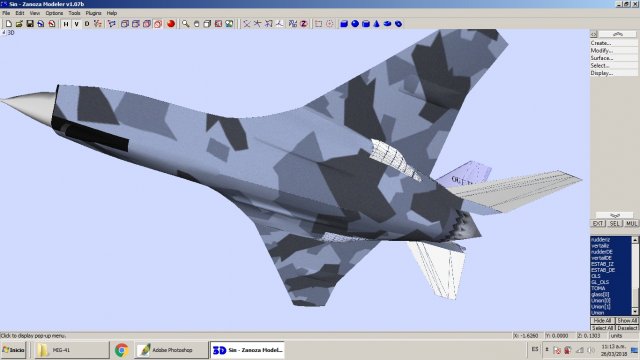This screenshot has height=360, width=640.
Task: Open the Plugins menu
Action: point(93,13)
